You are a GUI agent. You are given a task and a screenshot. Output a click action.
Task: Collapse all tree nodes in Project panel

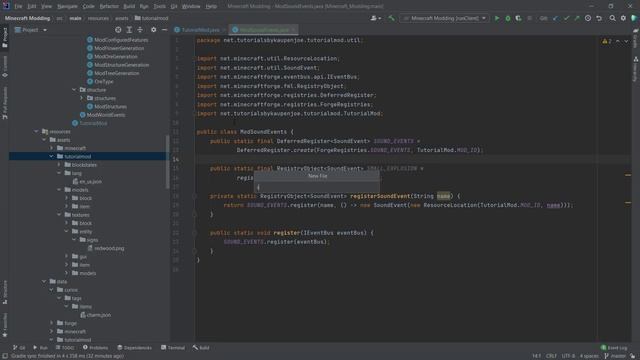(x=140, y=30)
